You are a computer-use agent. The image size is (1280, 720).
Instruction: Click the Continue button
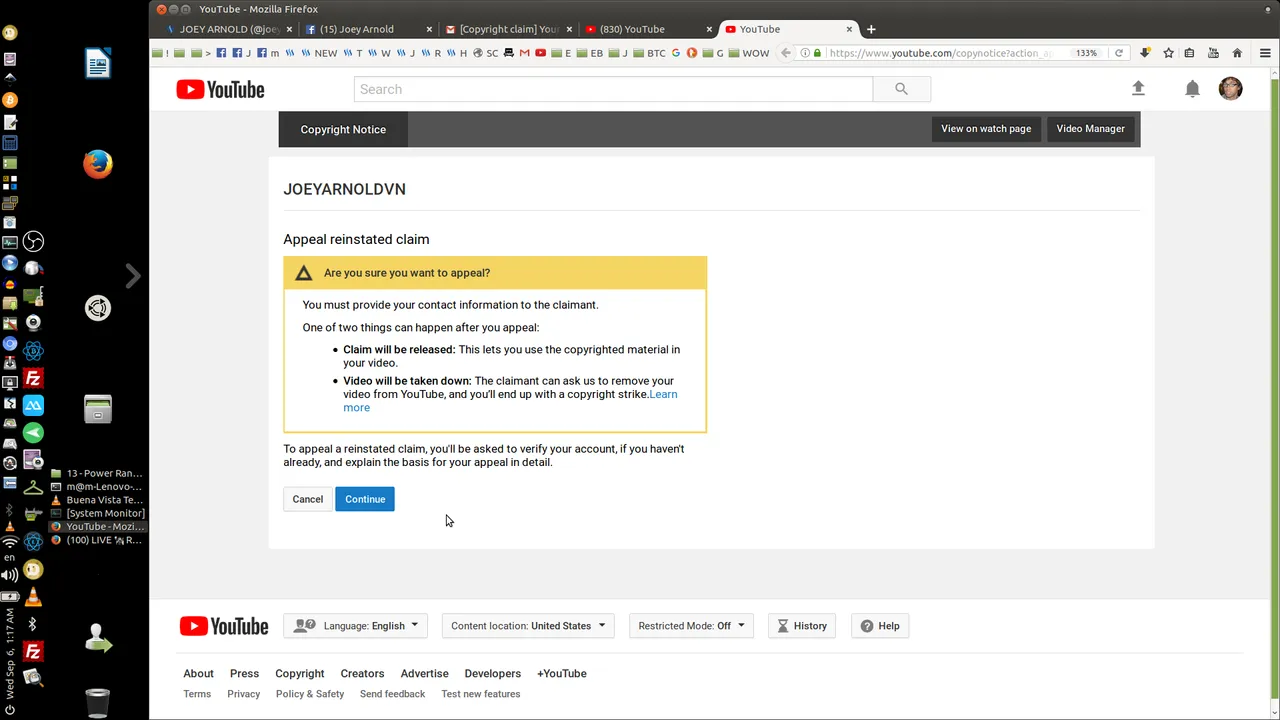[x=365, y=499]
